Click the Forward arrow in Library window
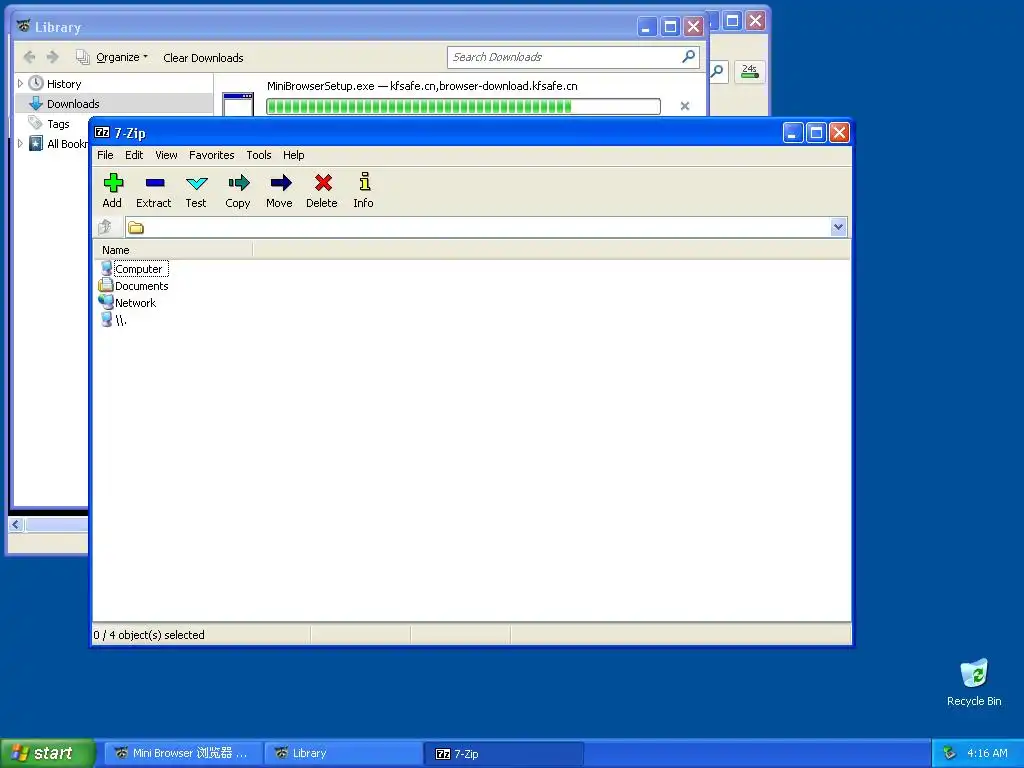The height and width of the screenshot is (768, 1024). 53,57
